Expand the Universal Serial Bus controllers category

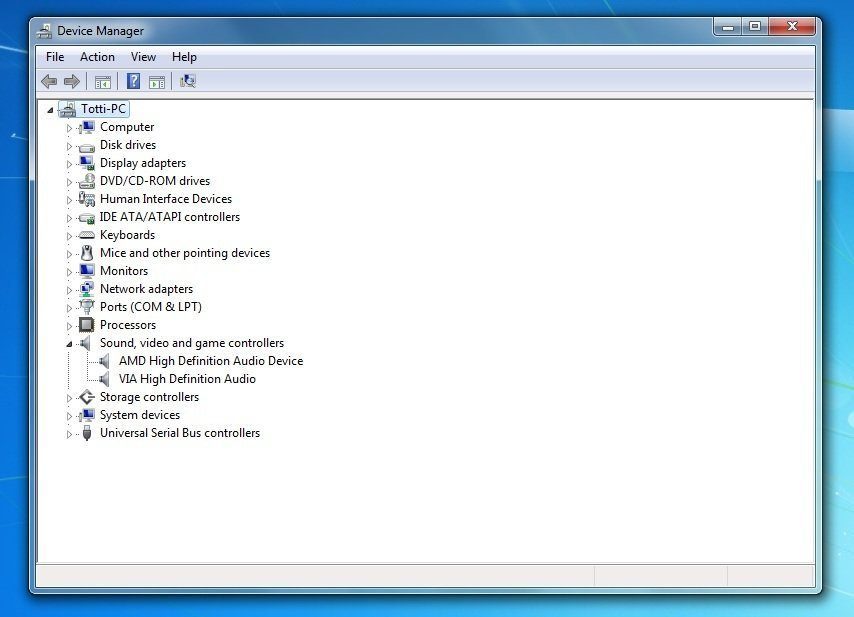(69, 434)
